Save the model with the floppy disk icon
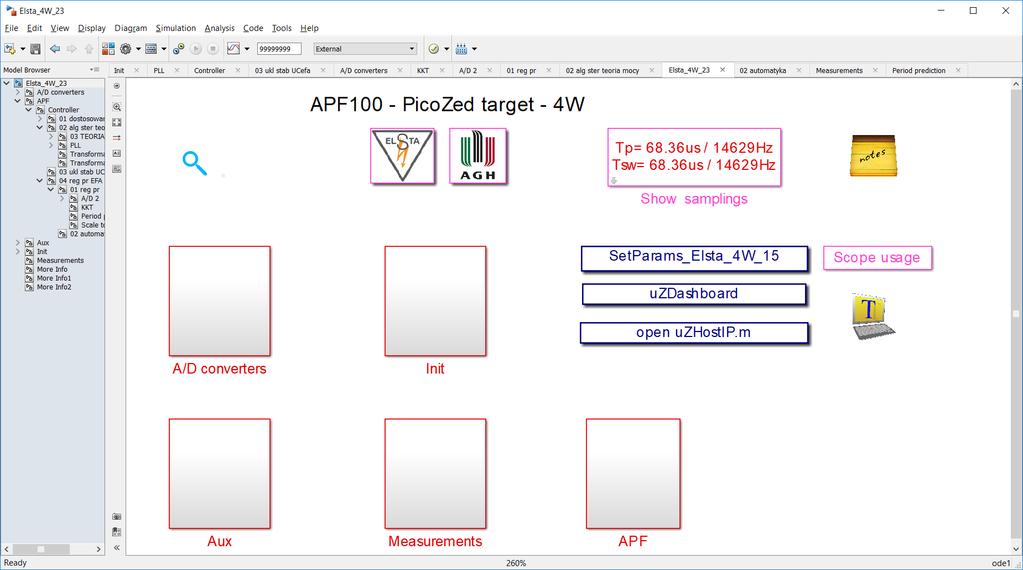 pyautogui.click(x=35, y=49)
